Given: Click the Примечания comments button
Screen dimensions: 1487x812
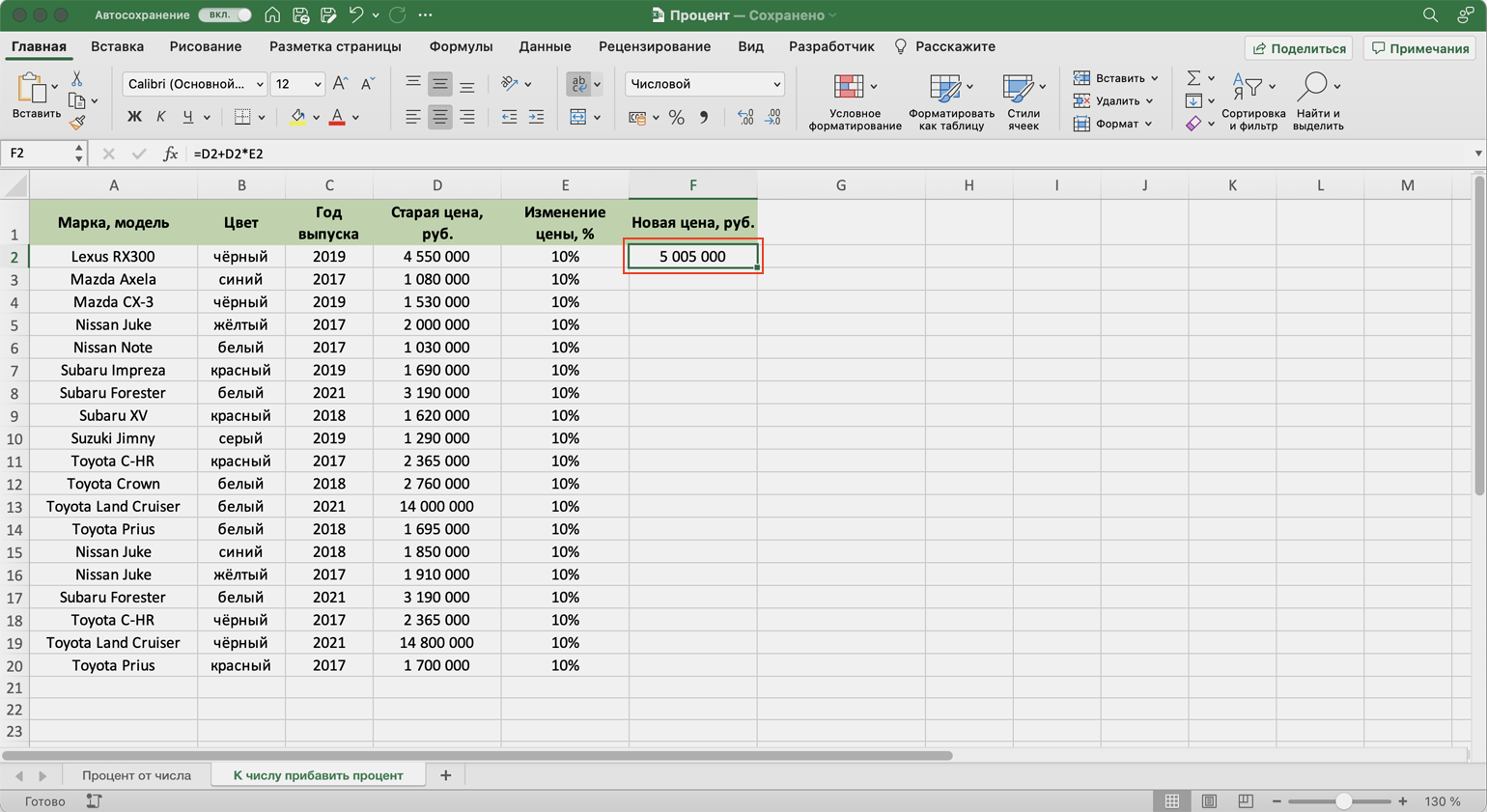Looking at the screenshot, I should point(1420,48).
